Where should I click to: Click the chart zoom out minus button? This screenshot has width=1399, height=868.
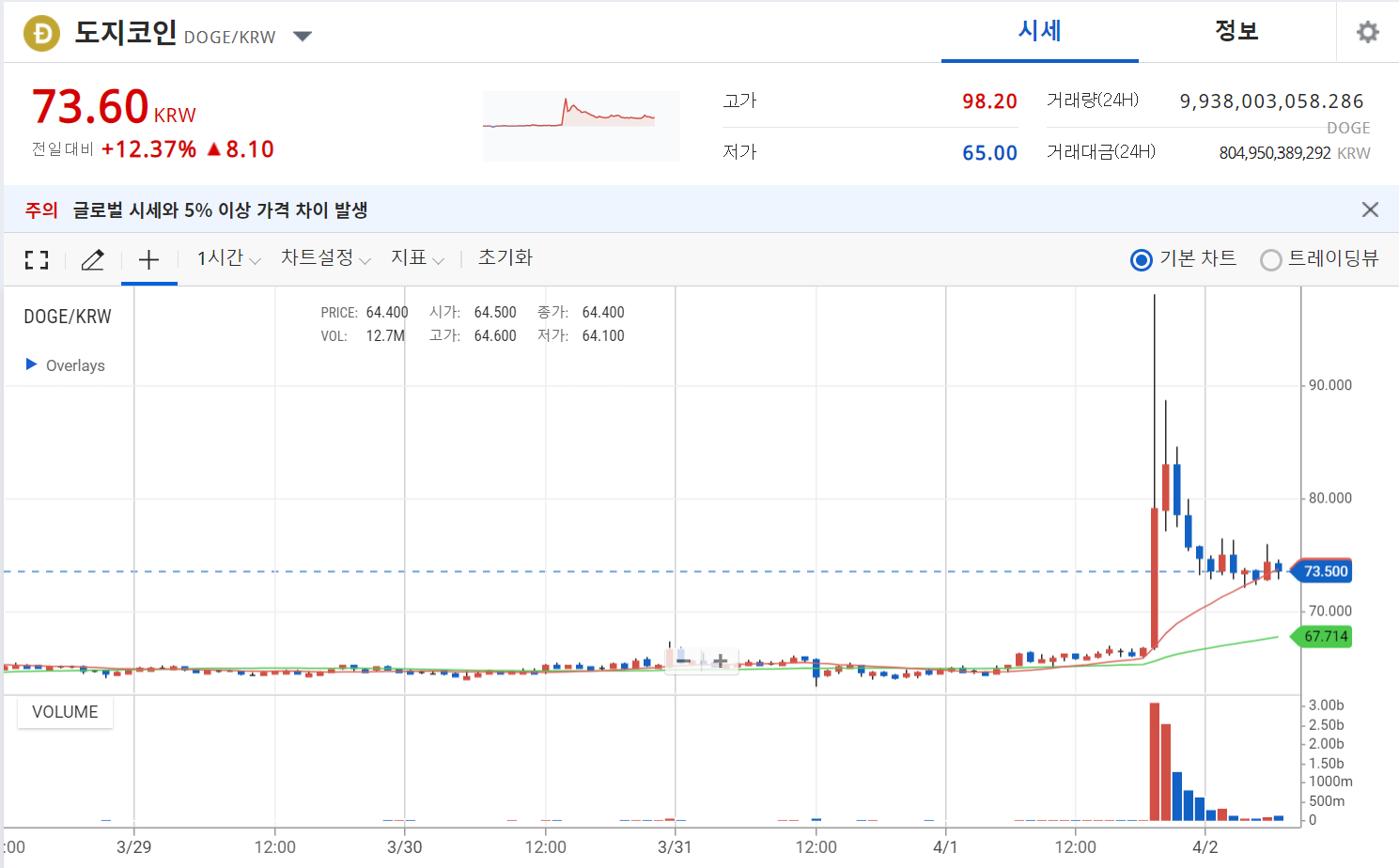[x=683, y=661]
